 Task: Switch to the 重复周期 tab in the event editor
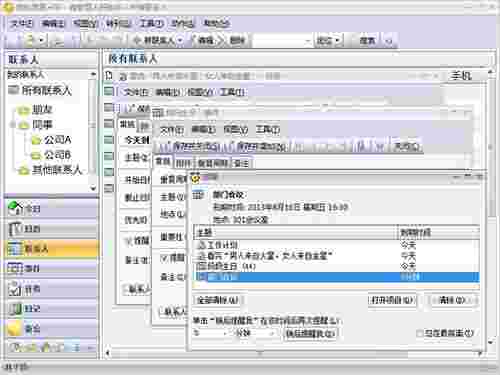213,163
